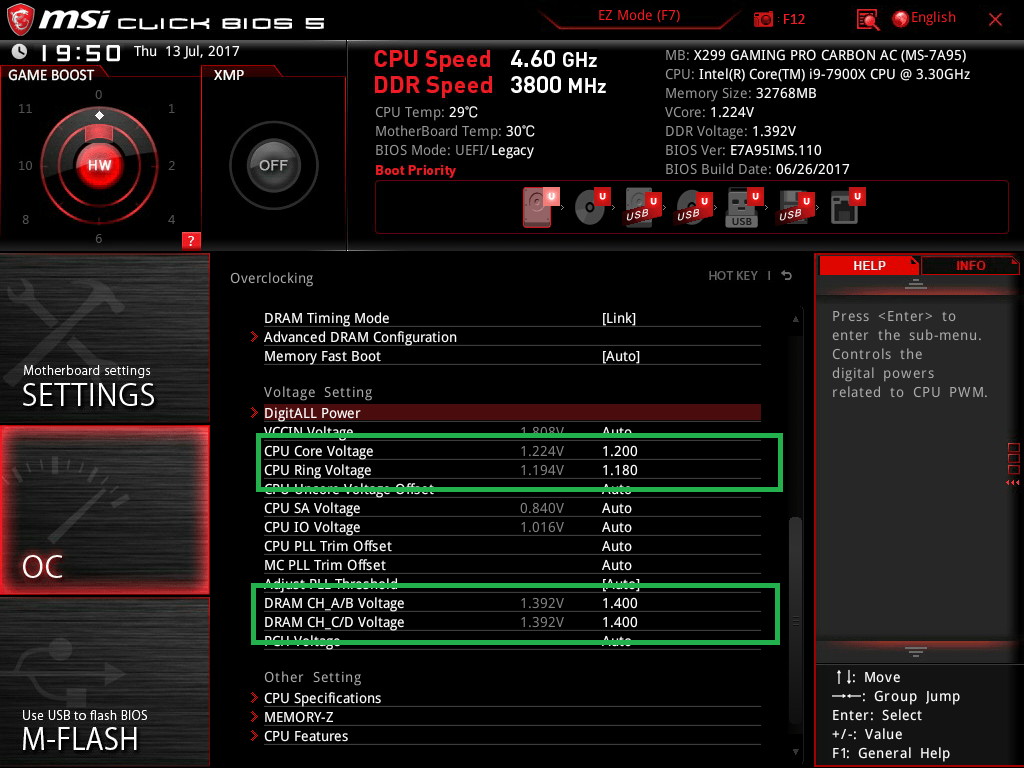Click the red arrows on right panel edge

tap(1012, 482)
